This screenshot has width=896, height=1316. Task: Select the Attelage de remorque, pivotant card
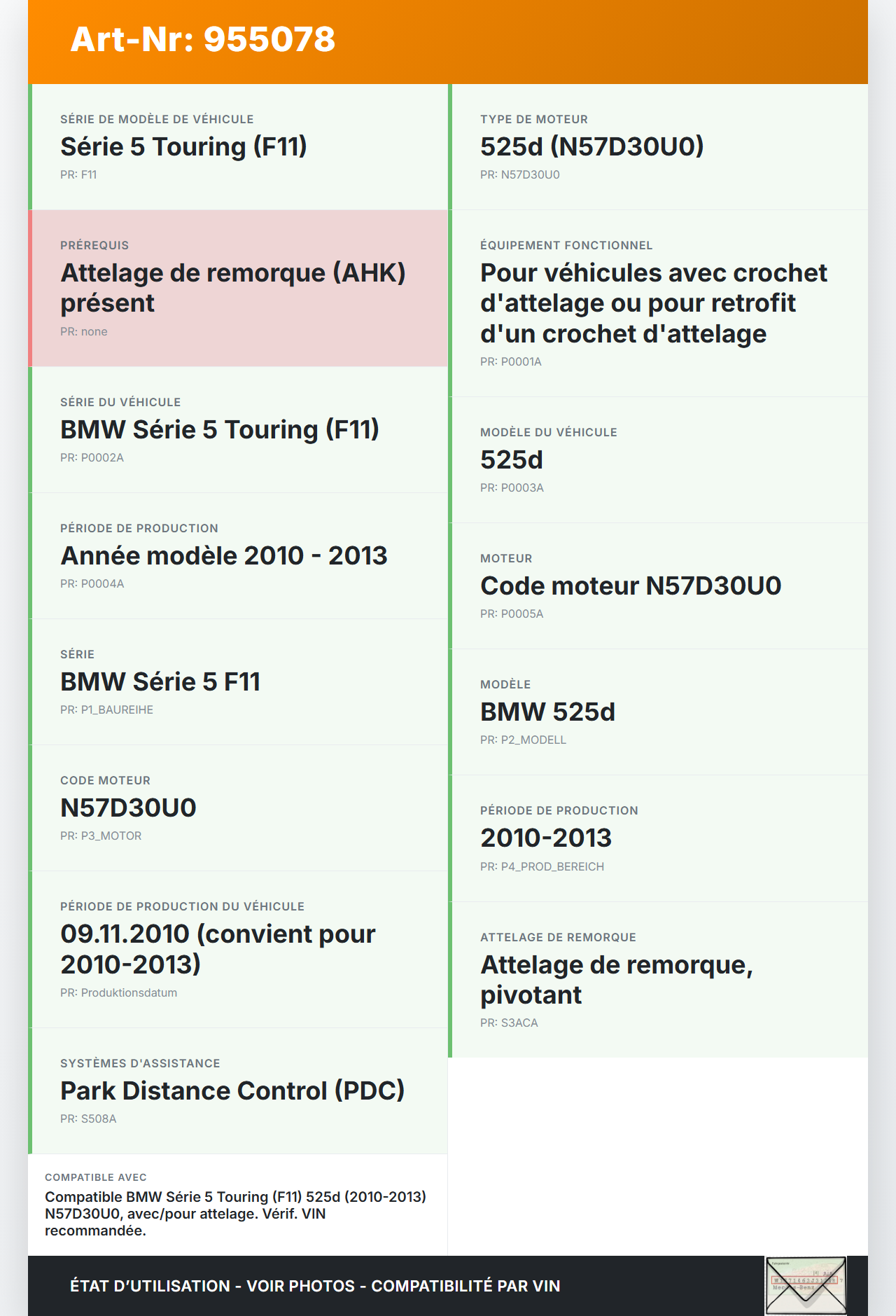pyautogui.click(x=658, y=979)
